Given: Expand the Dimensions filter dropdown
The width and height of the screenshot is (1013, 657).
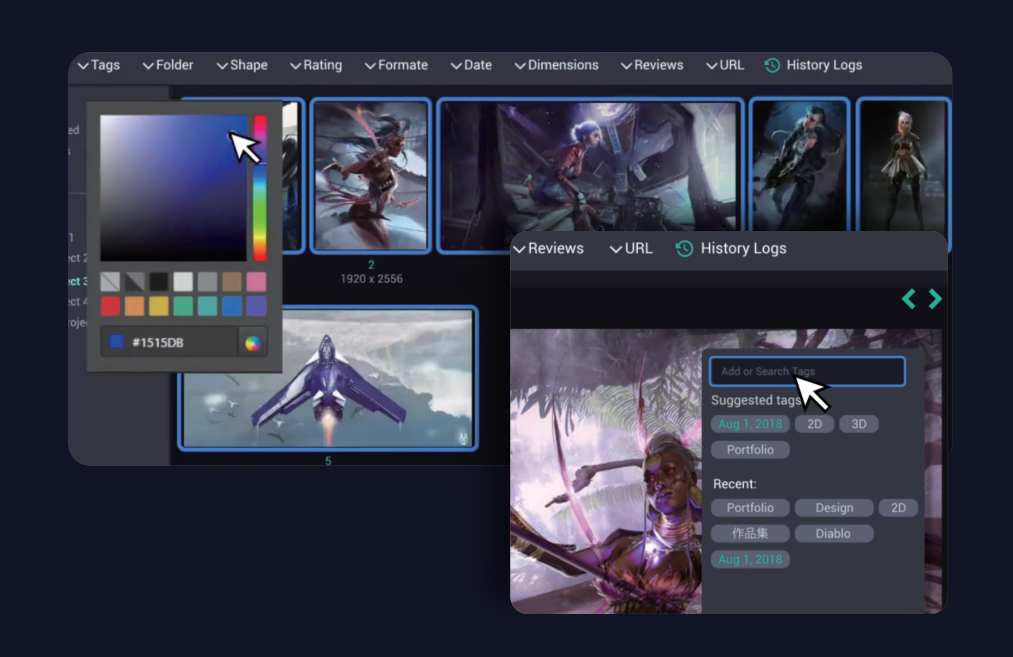Looking at the screenshot, I should coord(557,65).
